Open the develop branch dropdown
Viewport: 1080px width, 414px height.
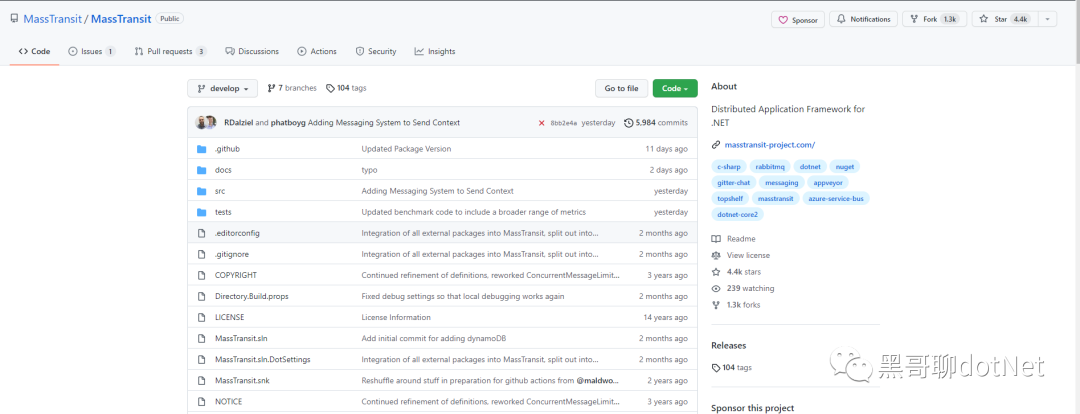tap(222, 88)
